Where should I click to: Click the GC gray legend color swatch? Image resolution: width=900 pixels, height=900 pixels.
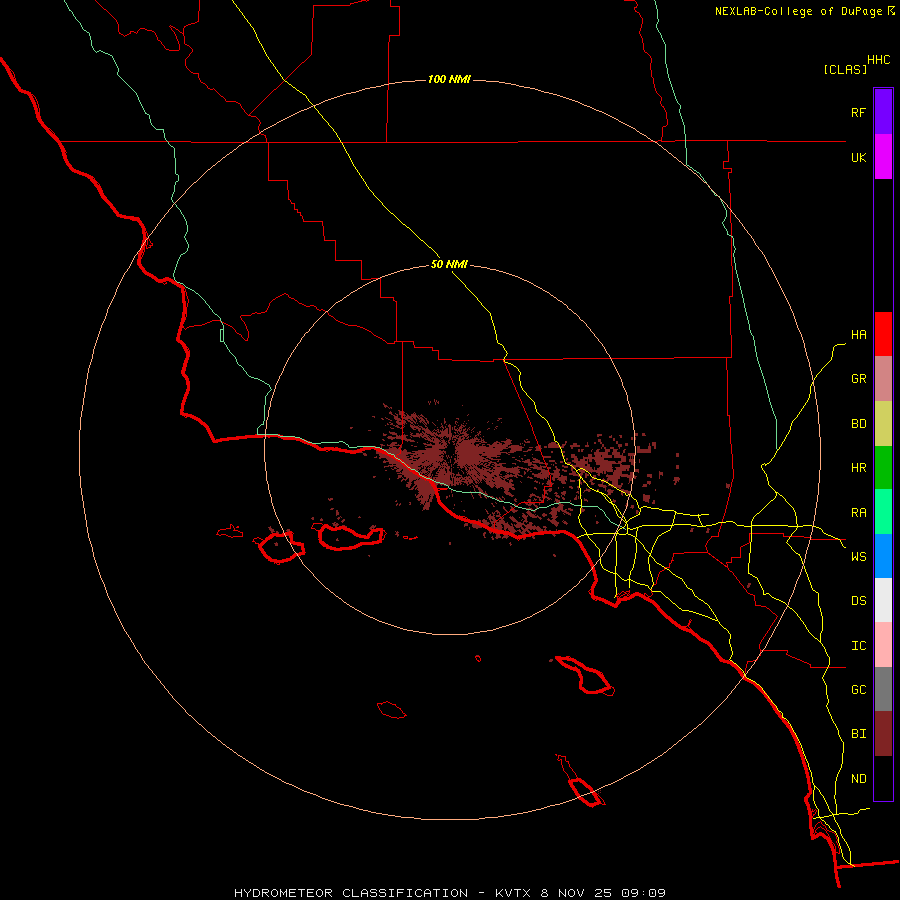883,689
